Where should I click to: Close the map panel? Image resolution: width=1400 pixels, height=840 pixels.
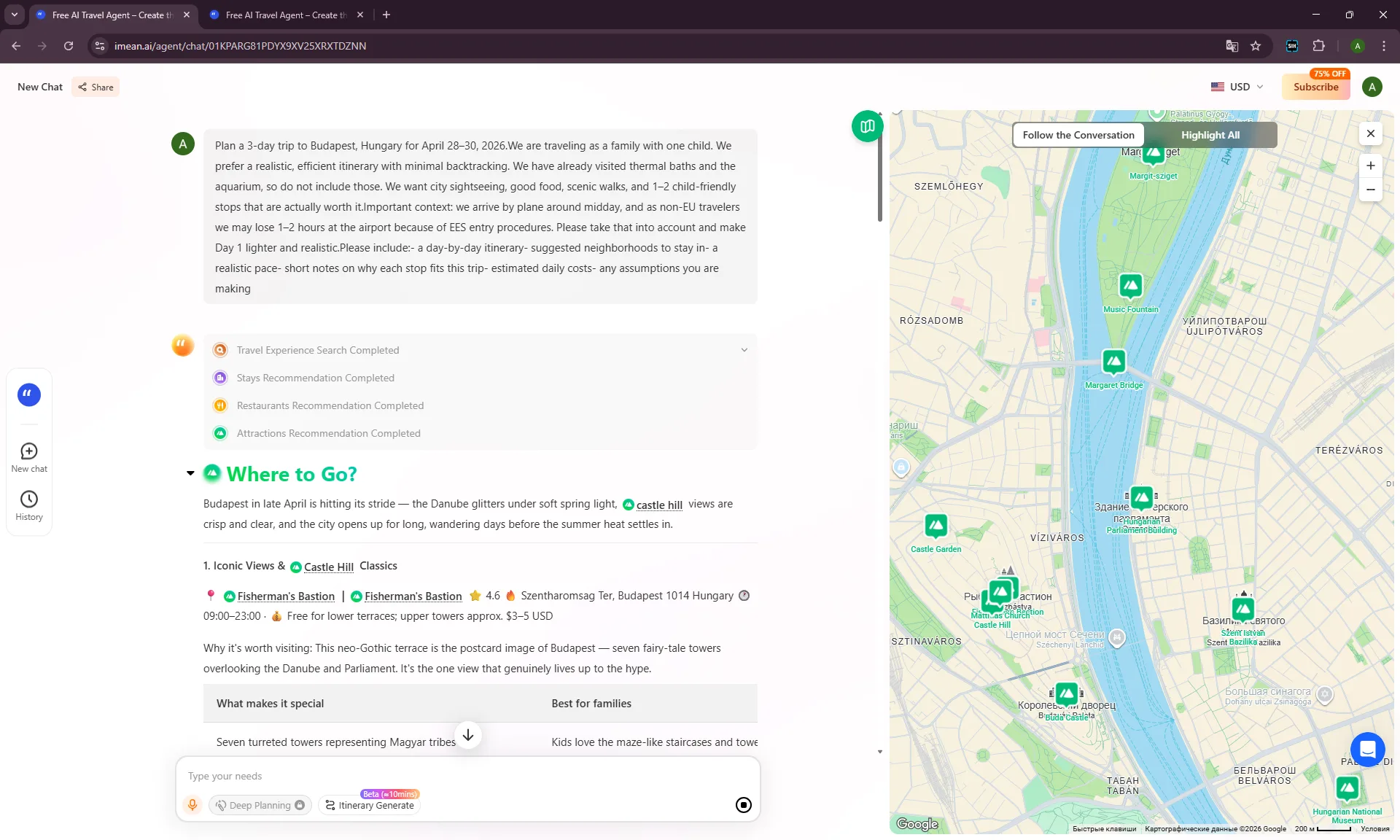(x=1371, y=133)
